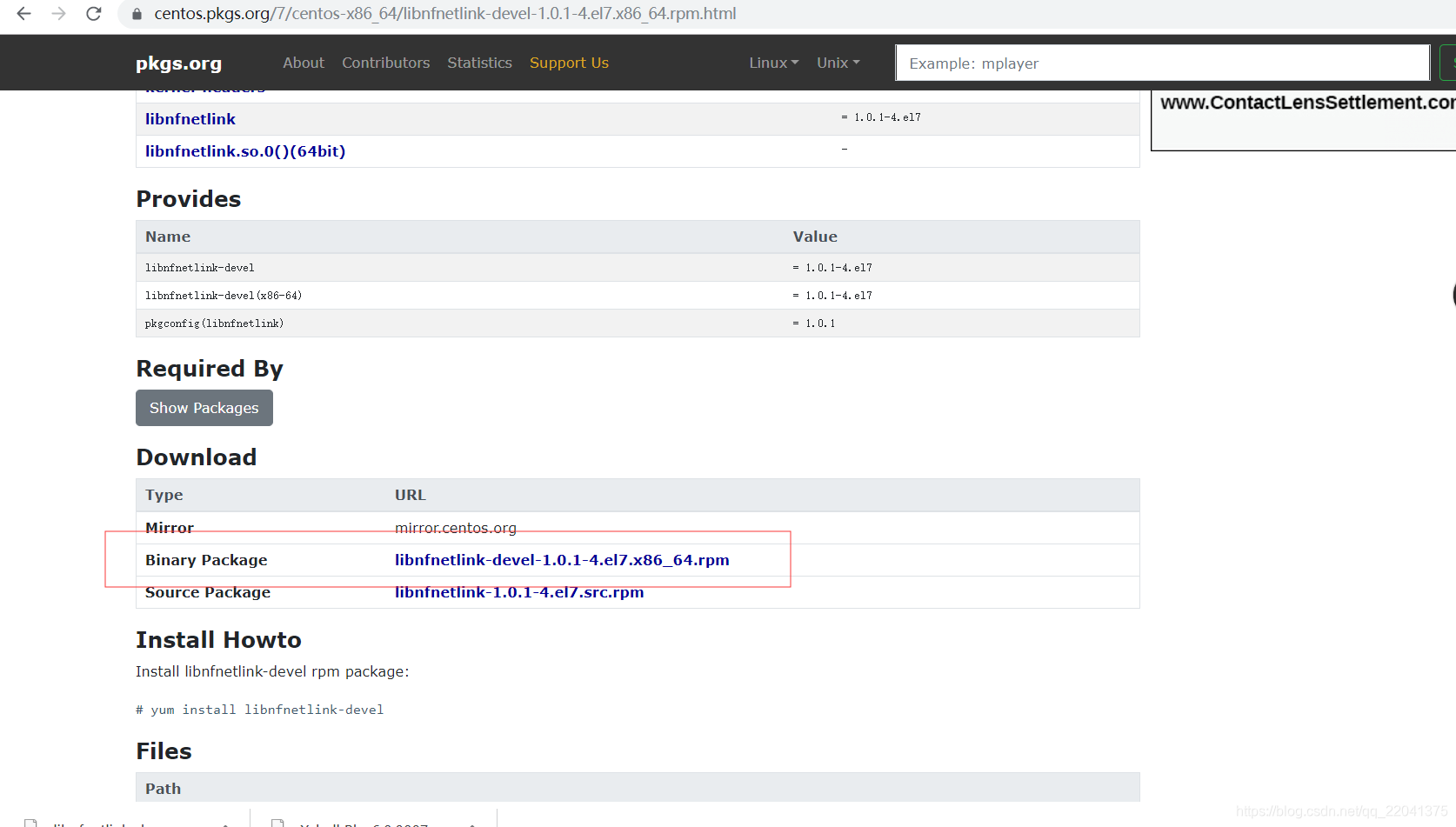Click the browser back arrow
This screenshot has height=827, width=1456.
[x=23, y=14]
